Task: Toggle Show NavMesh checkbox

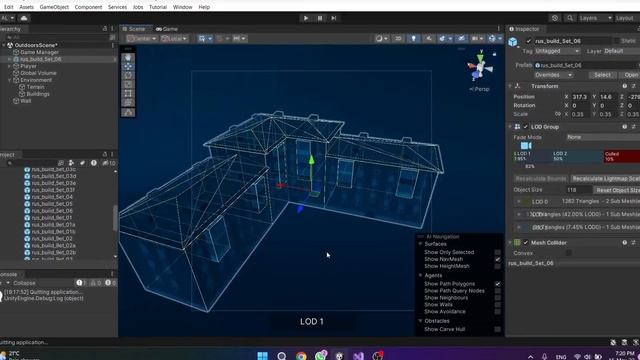Action: click(498, 259)
